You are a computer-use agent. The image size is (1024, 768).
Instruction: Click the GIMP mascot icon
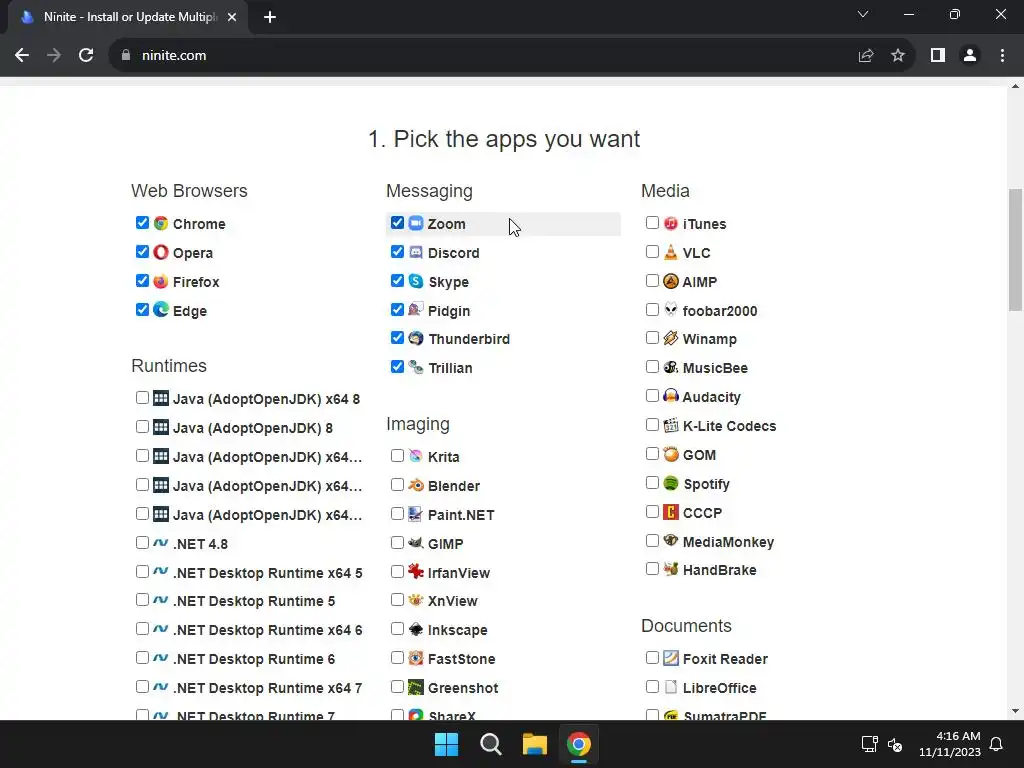click(416, 543)
